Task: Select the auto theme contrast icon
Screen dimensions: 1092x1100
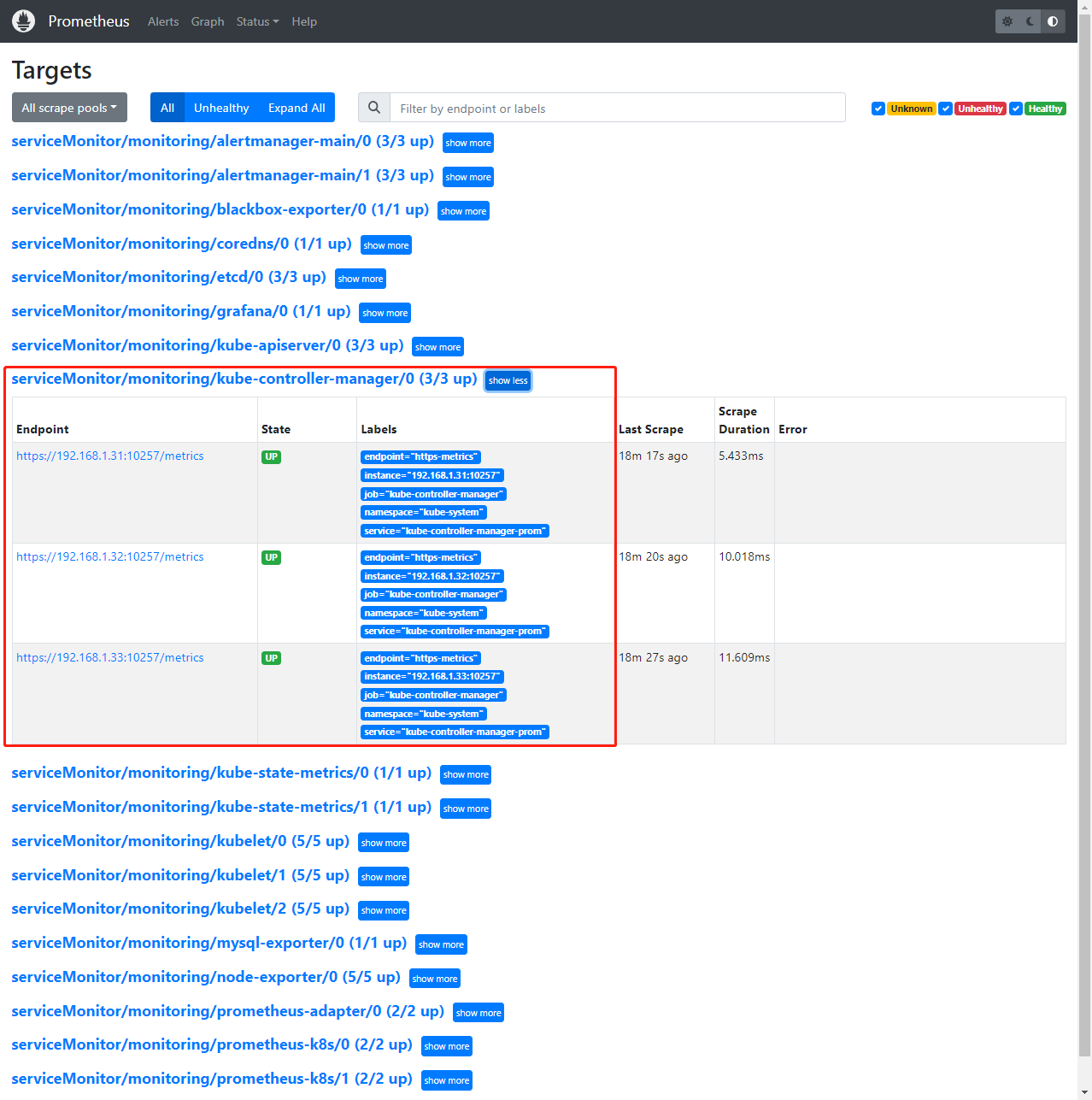Action: coord(1053,21)
